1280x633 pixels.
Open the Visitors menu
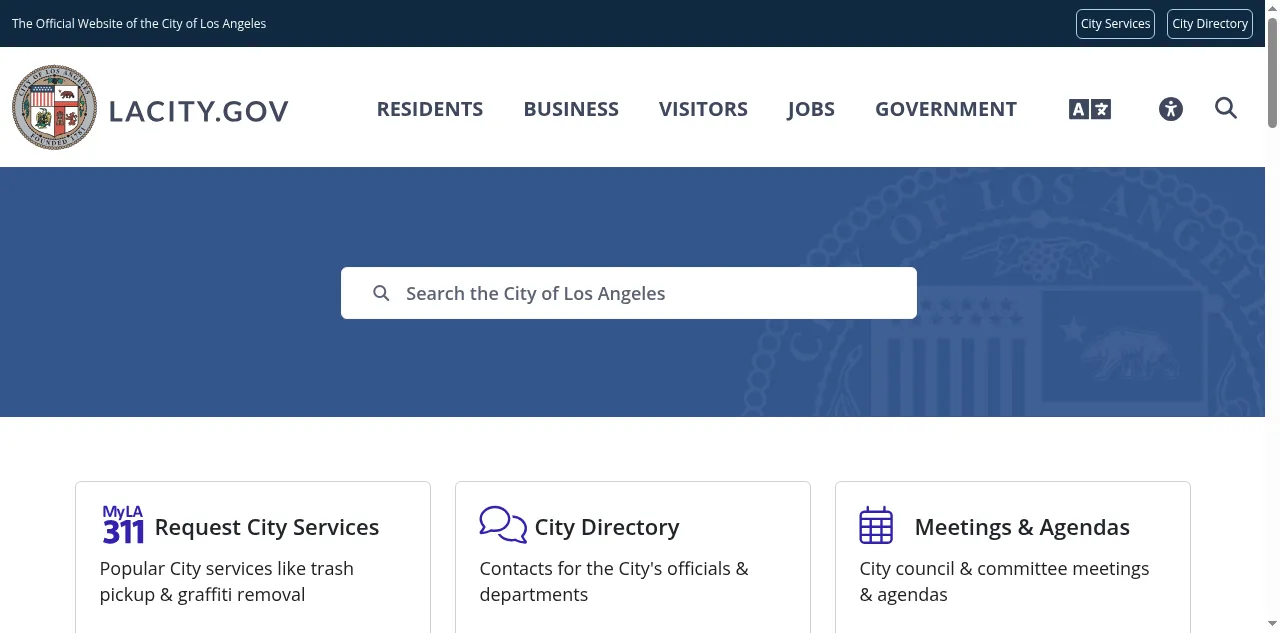(703, 109)
